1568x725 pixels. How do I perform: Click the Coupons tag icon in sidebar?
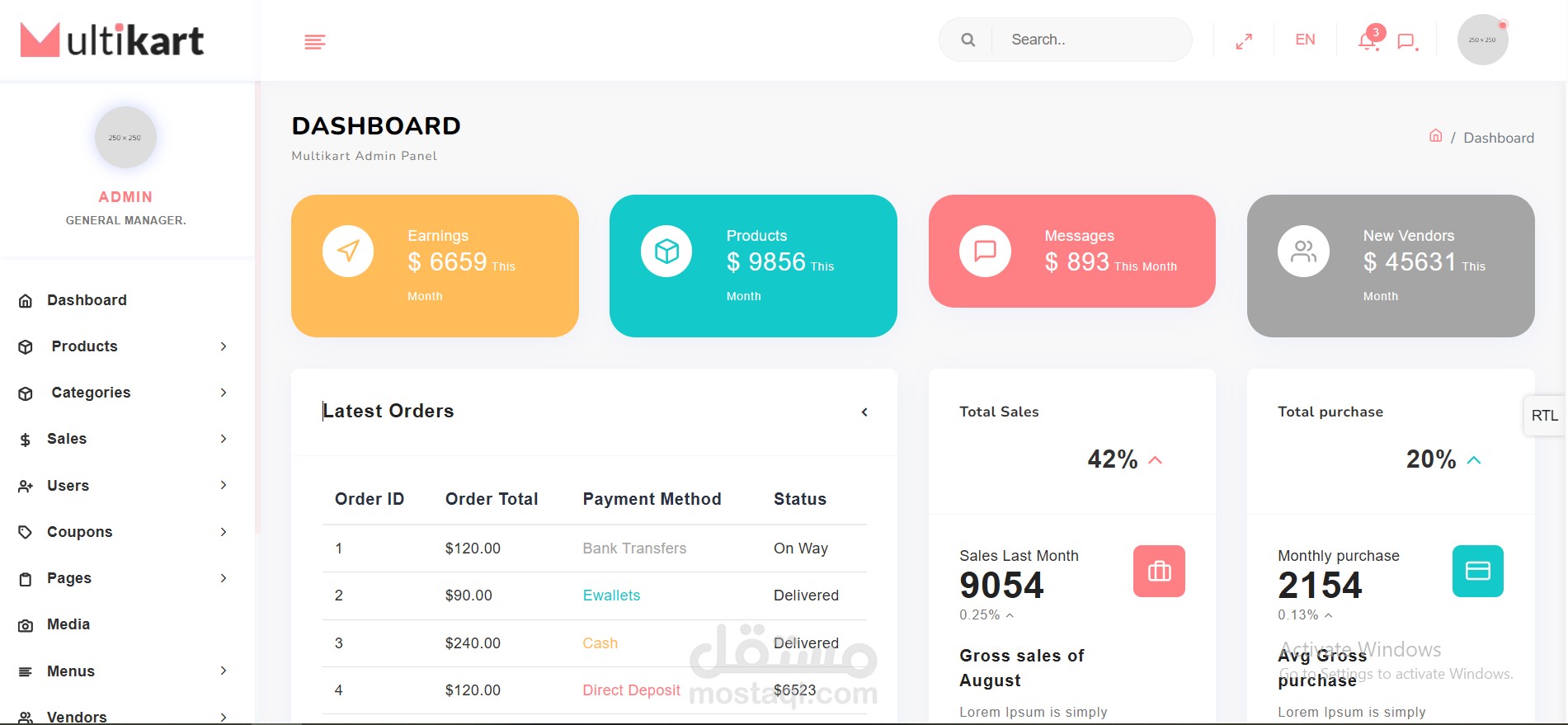pyautogui.click(x=26, y=533)
